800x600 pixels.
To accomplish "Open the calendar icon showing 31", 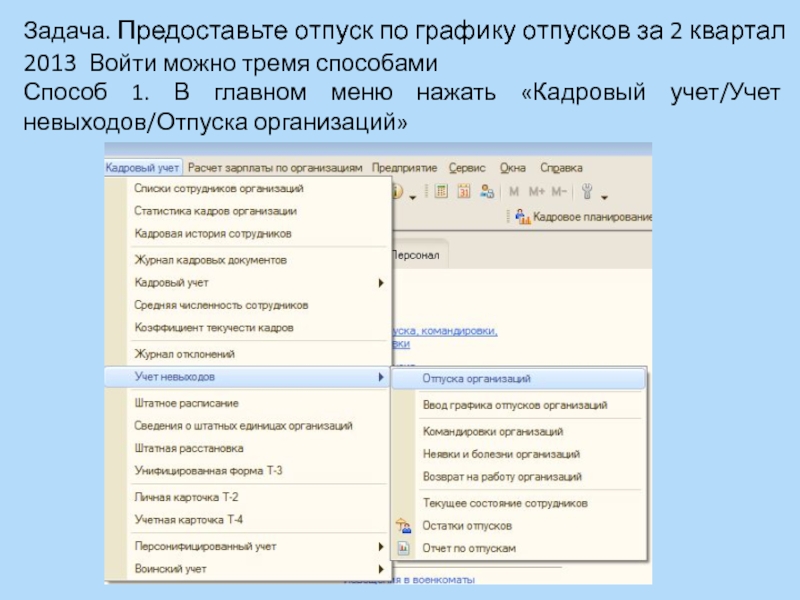I will [x=464, y=191].
